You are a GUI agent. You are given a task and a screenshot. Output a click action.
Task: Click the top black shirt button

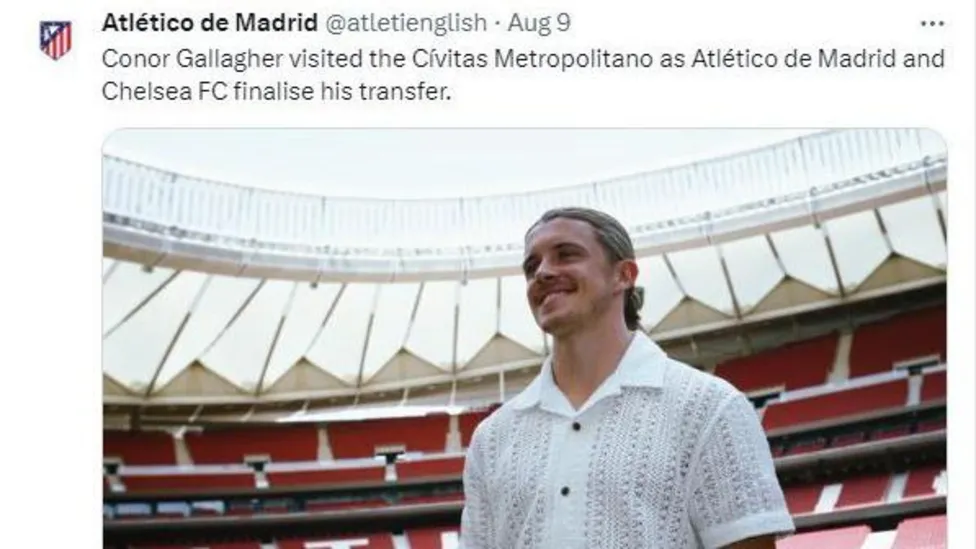point(576,426)
